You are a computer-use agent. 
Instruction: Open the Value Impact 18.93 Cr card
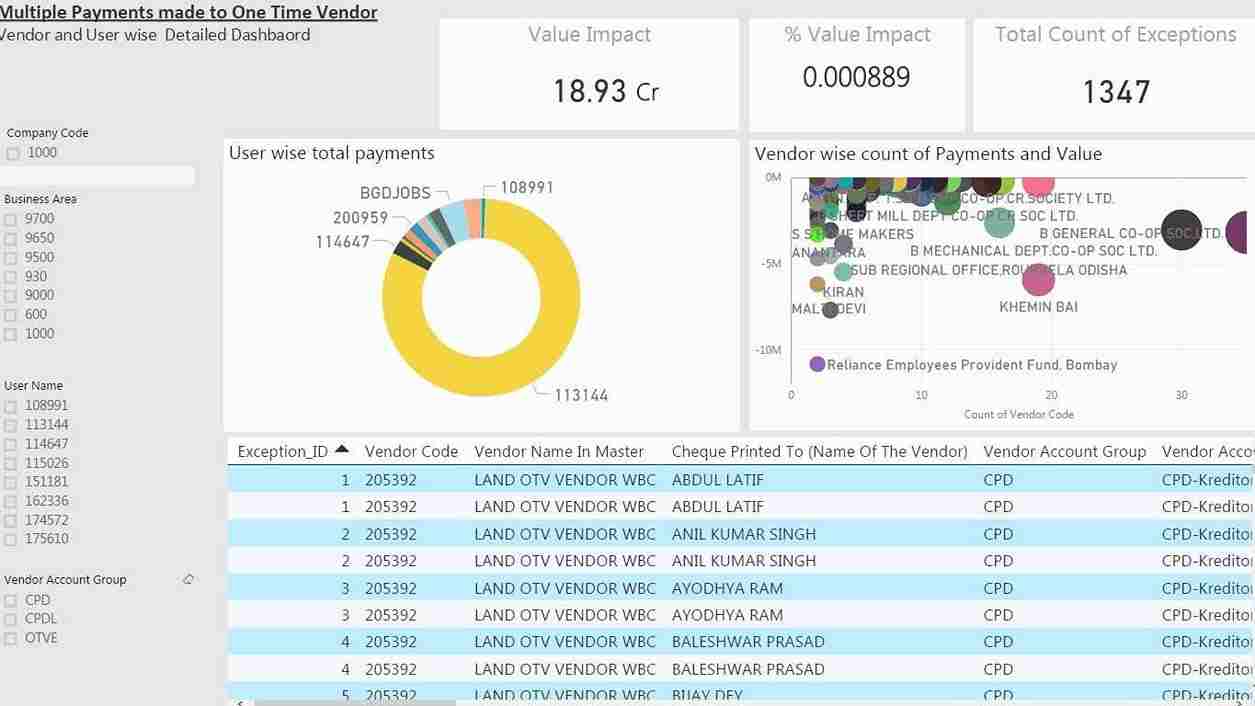click(590, 74)
